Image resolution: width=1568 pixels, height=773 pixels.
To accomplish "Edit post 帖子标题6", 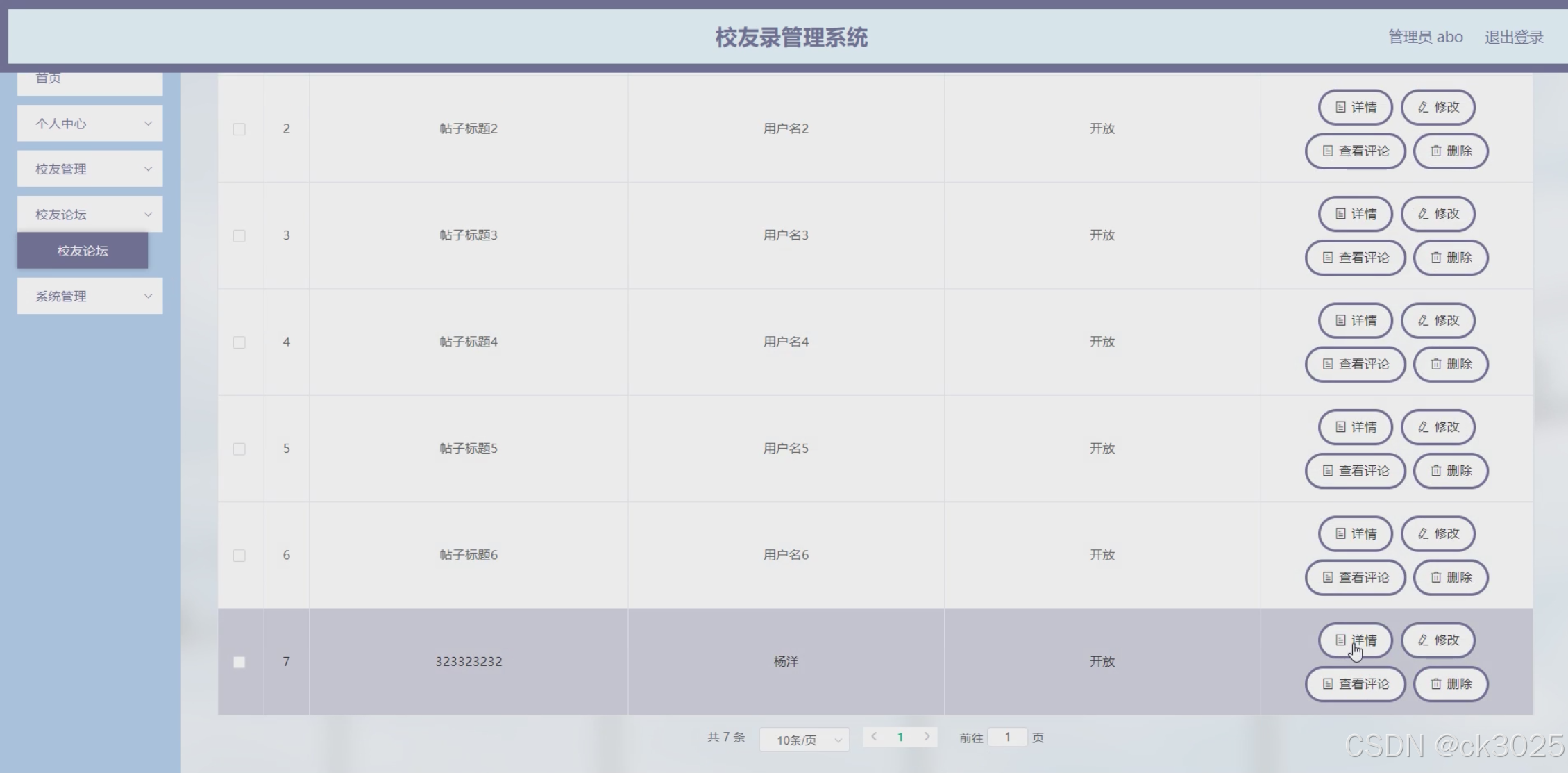I will point(1438,533).
